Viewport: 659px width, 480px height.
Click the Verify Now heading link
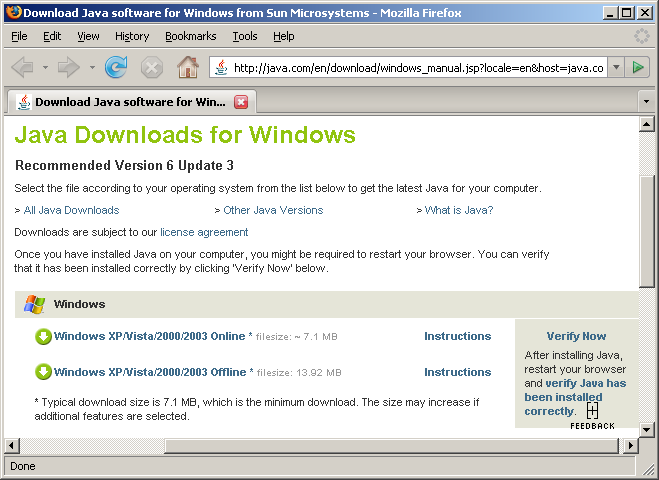point(576,336)
